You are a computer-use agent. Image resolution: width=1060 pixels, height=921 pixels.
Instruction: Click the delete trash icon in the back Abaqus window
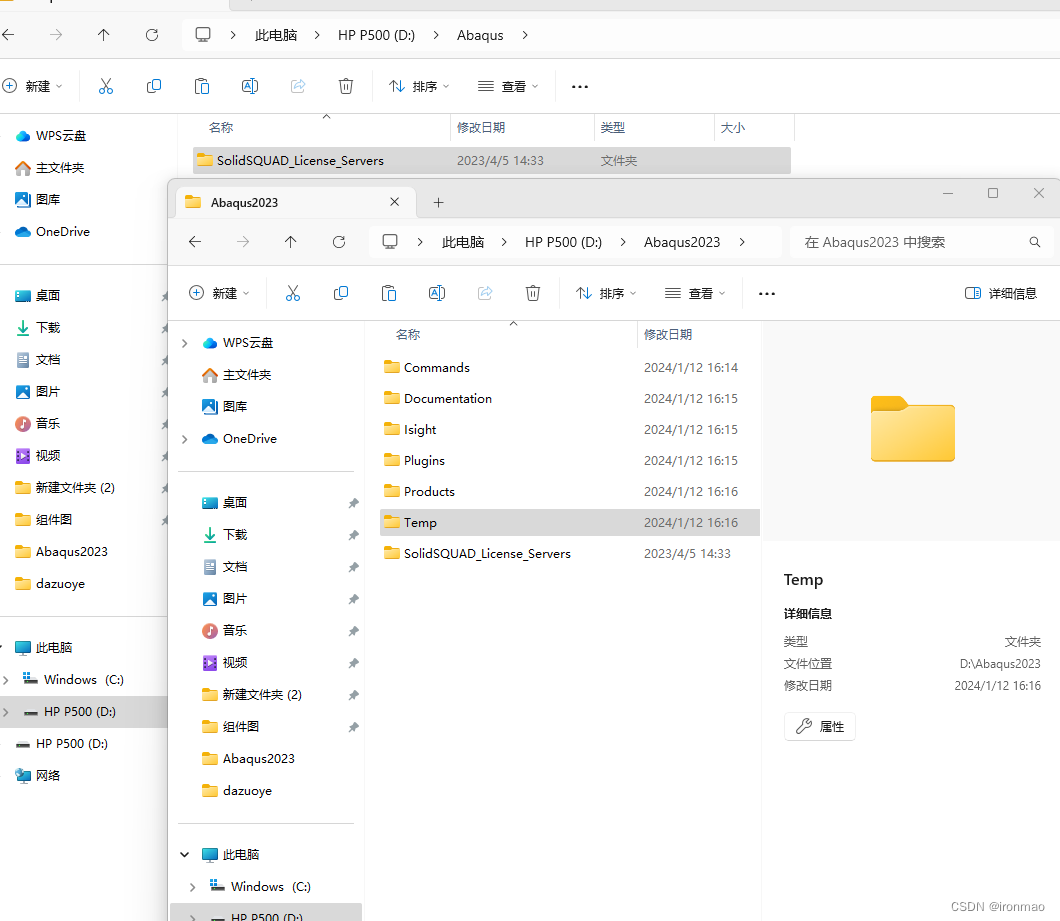346,87
